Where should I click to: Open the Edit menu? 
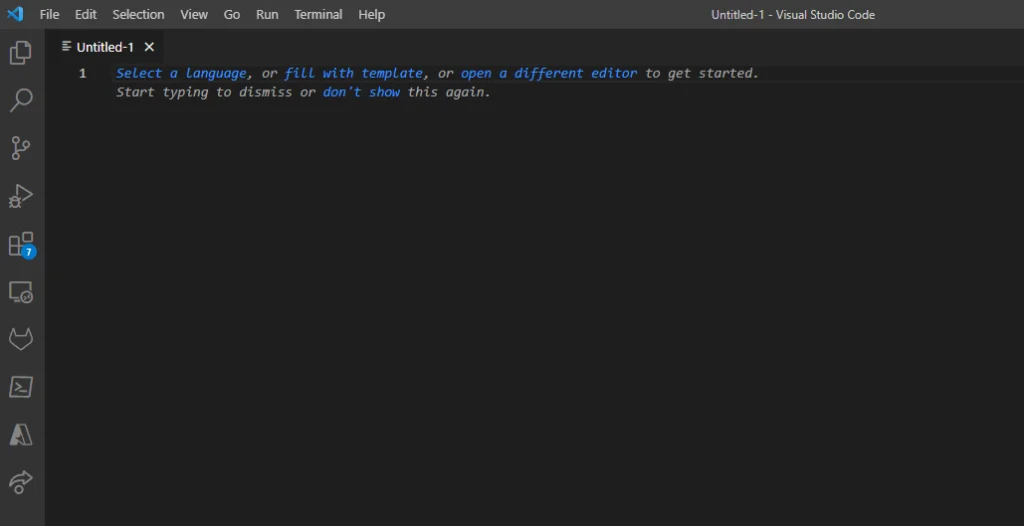coord(86,14)
